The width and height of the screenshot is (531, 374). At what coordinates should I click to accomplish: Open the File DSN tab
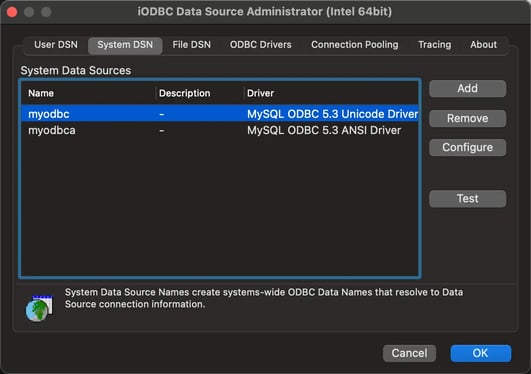pos(191,45)
